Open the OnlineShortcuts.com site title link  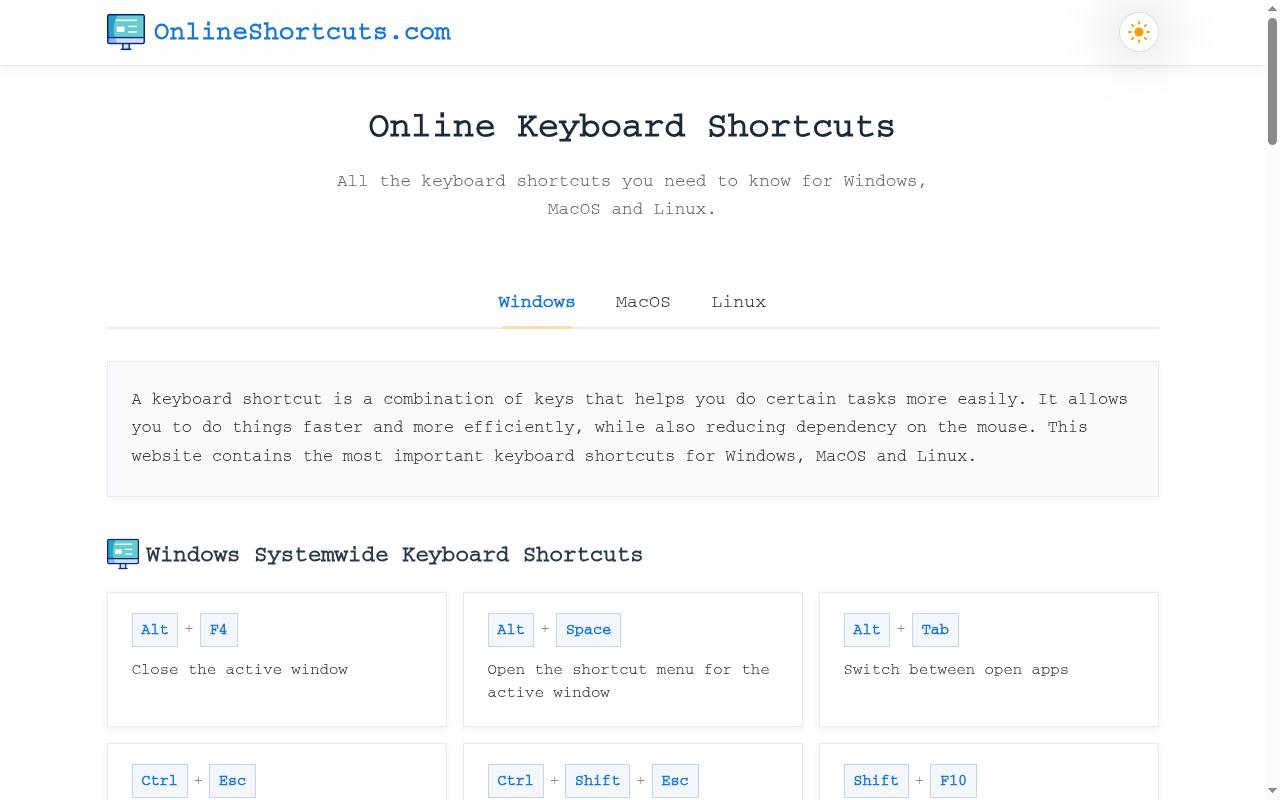302,32
